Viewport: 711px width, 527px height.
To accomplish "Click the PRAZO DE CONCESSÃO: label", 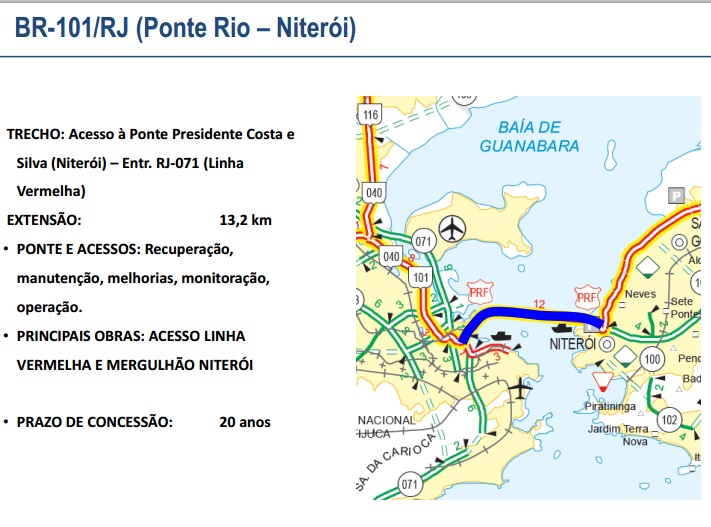I will point(95,422).
